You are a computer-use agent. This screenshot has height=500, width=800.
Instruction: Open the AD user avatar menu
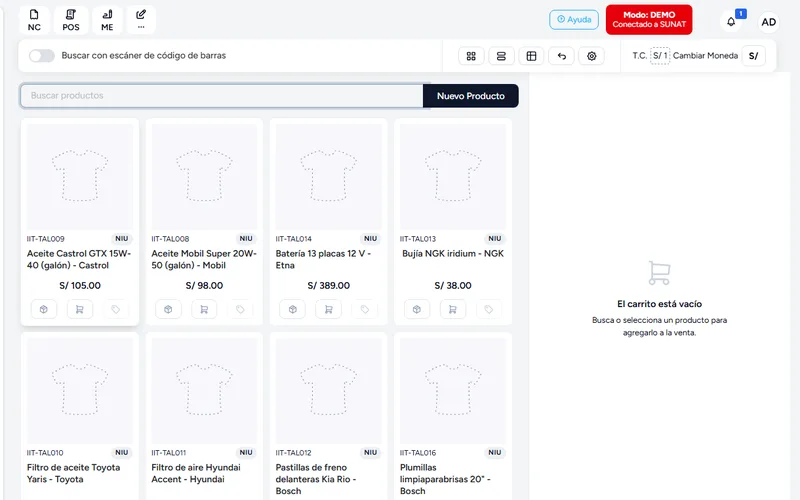[x=768, y=22]
